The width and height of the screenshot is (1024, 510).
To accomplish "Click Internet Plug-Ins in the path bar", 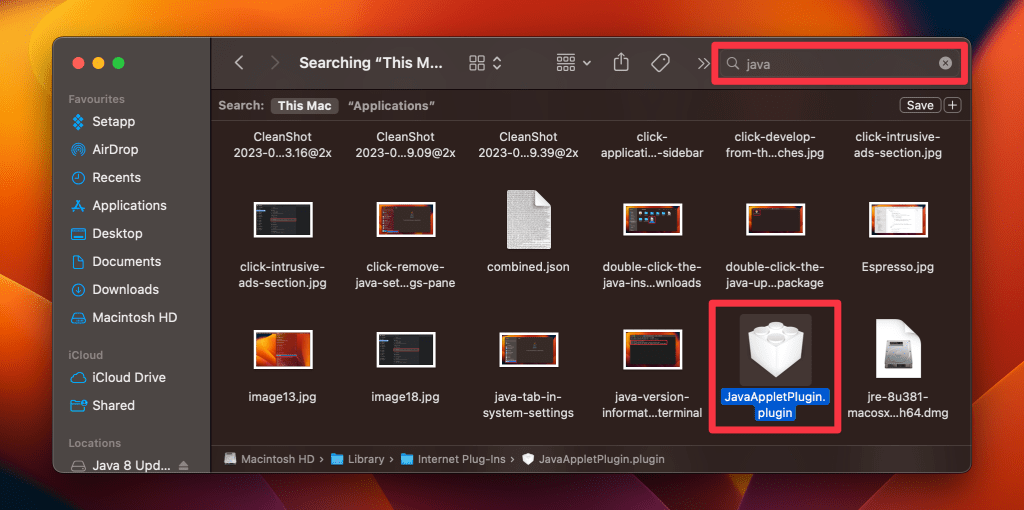I will pyautogui.click(x=453, y=459).
